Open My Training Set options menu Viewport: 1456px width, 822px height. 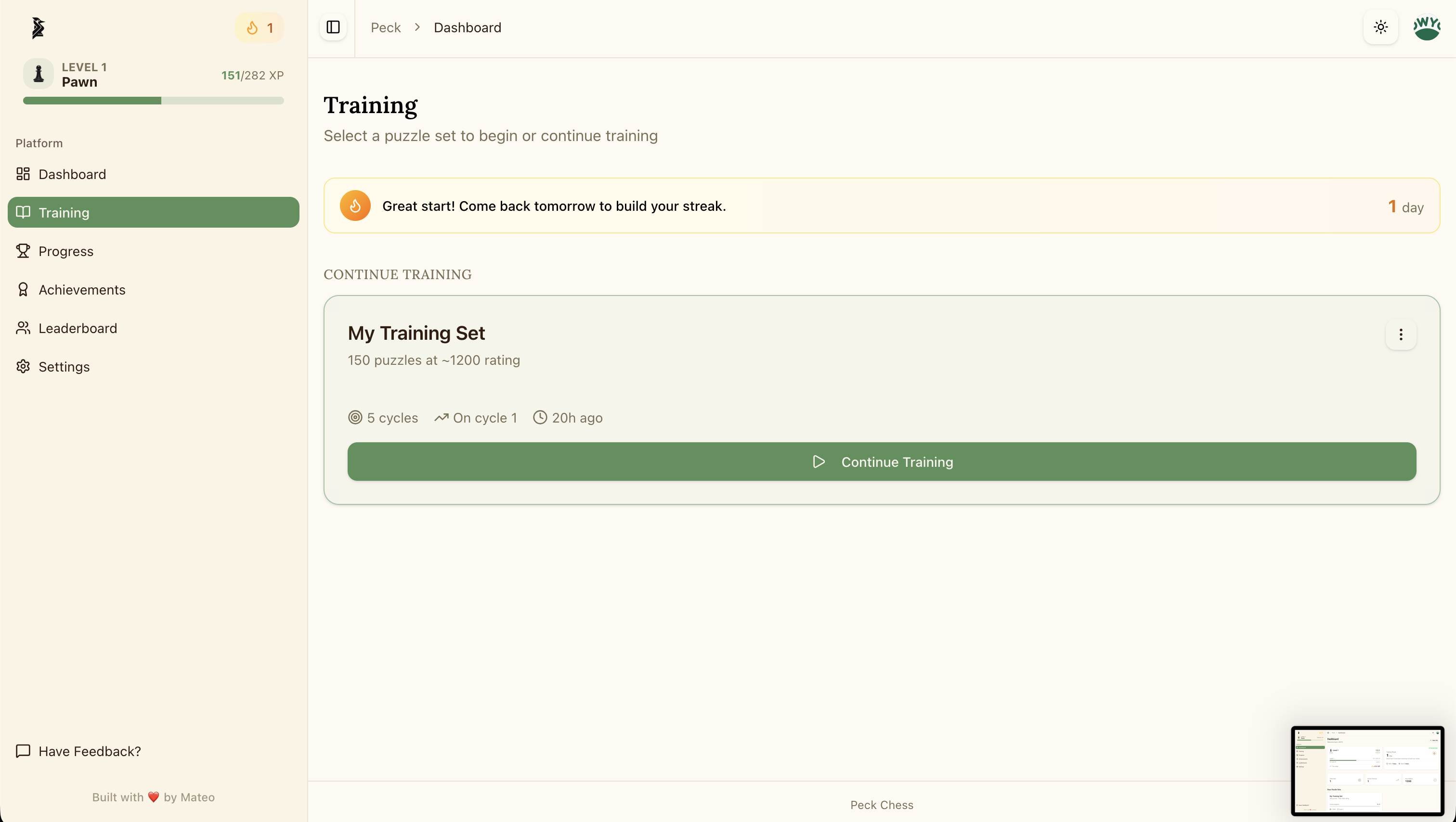click(x=1401, y=334)
